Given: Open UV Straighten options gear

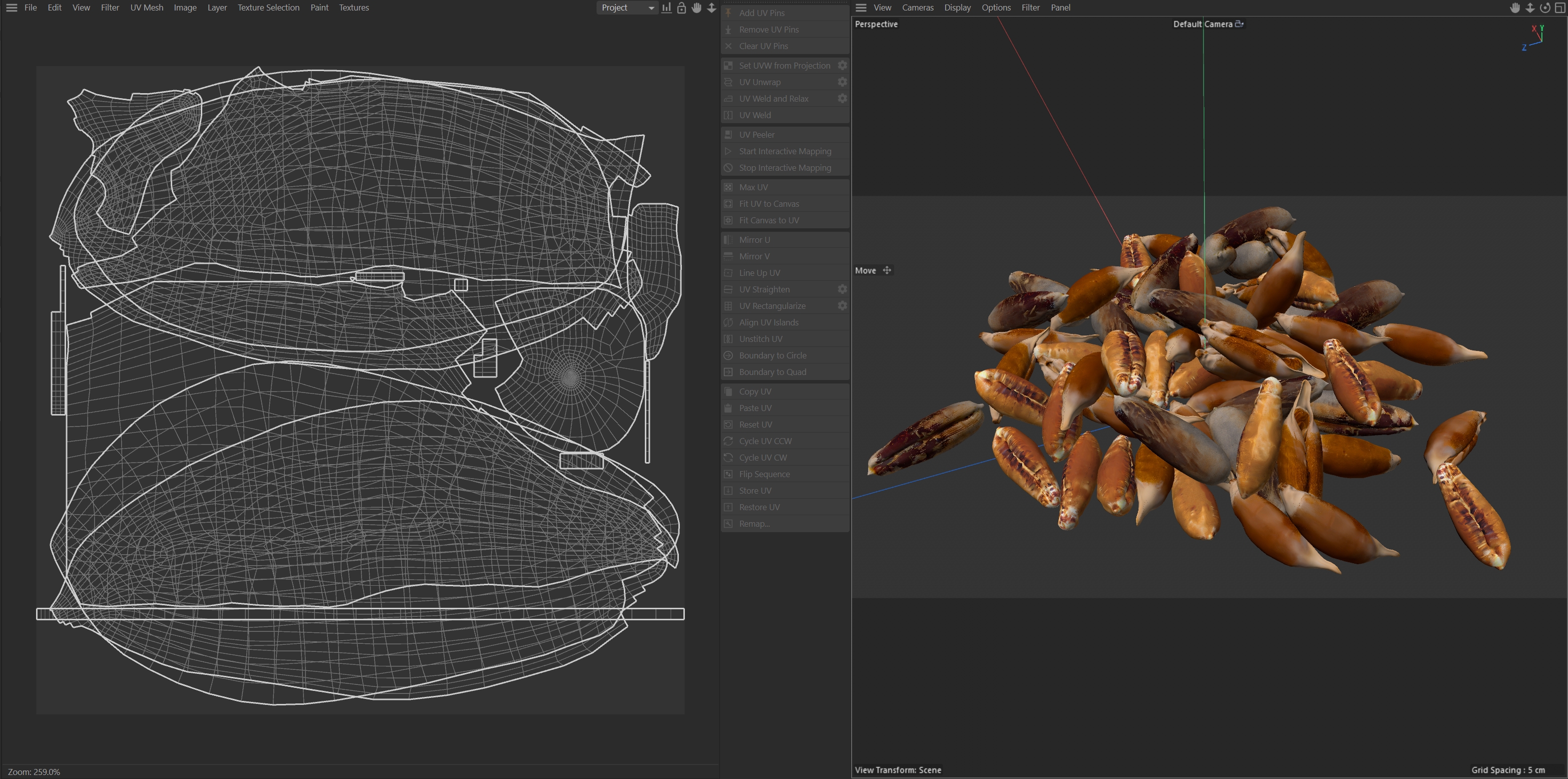Looking at the screenshot, I should [843, 290].
